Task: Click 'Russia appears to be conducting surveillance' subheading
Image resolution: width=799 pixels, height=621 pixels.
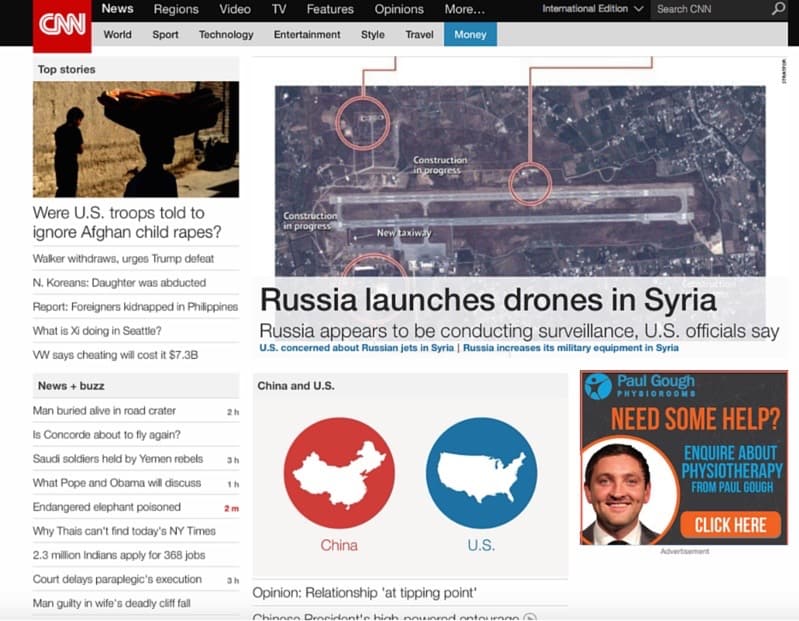Action: click(519, 331)
